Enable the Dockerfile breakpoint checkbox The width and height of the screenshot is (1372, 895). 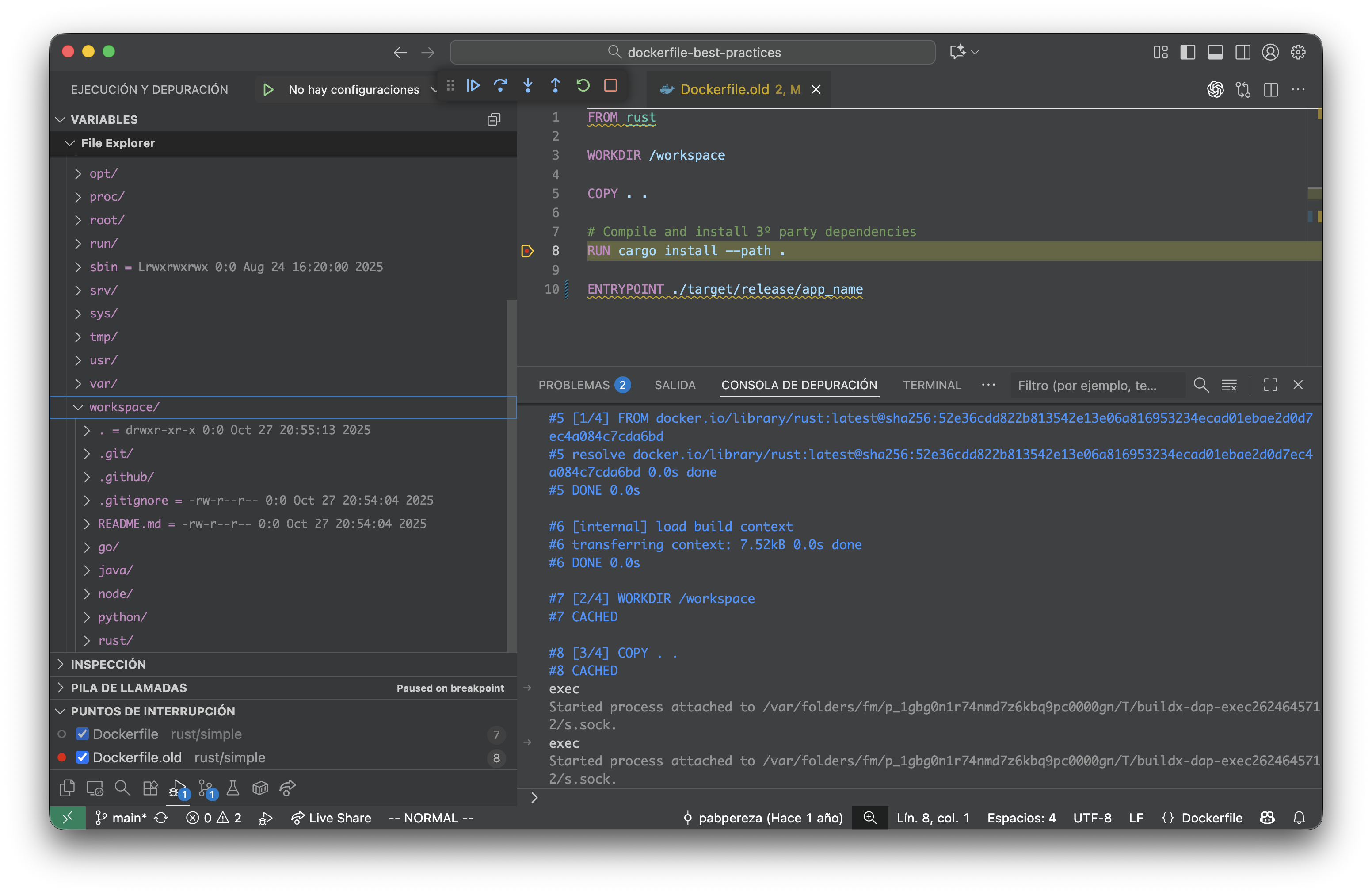pyautogui.click(x=83, y=734)
